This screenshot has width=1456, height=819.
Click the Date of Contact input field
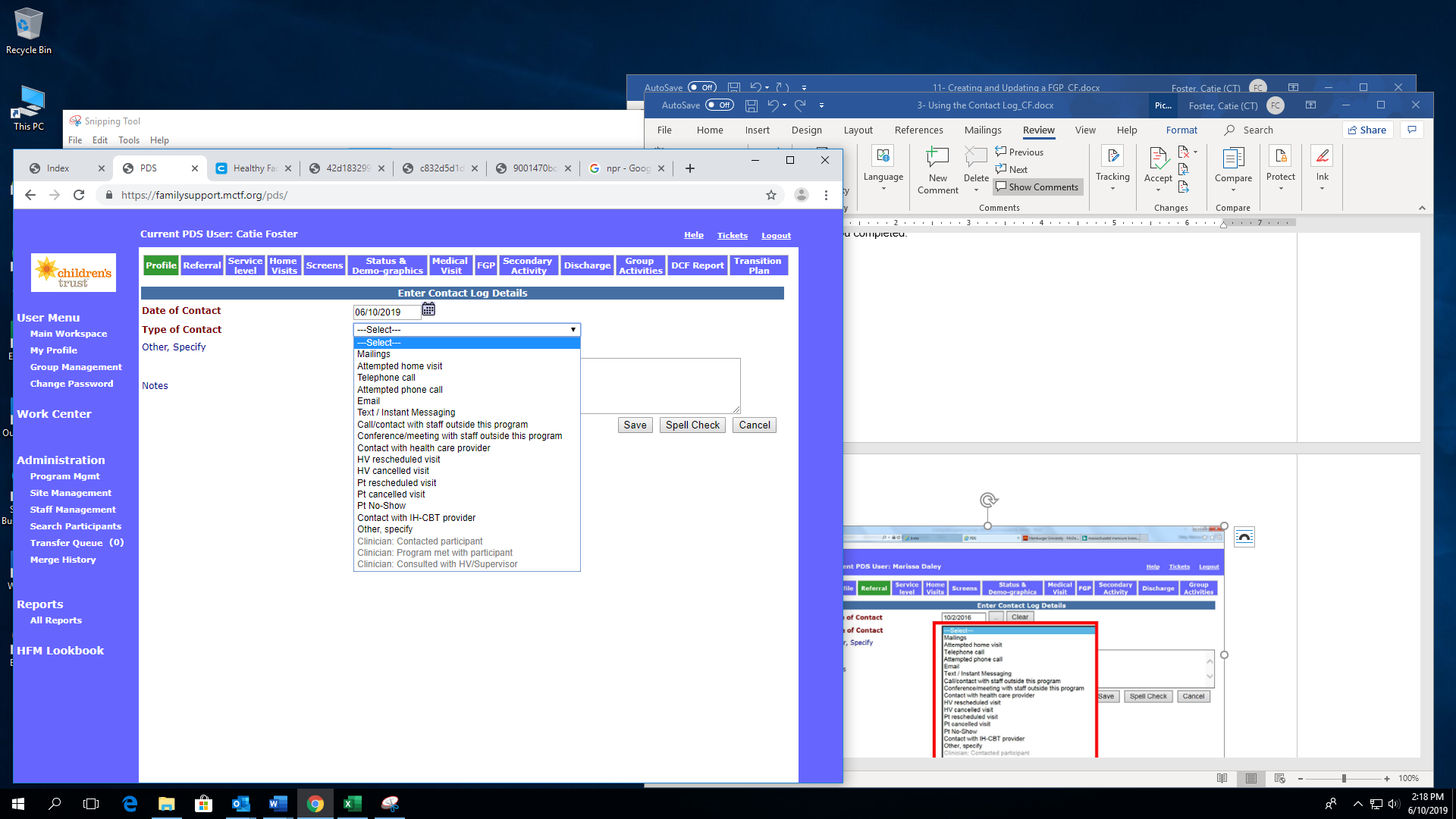387,312
